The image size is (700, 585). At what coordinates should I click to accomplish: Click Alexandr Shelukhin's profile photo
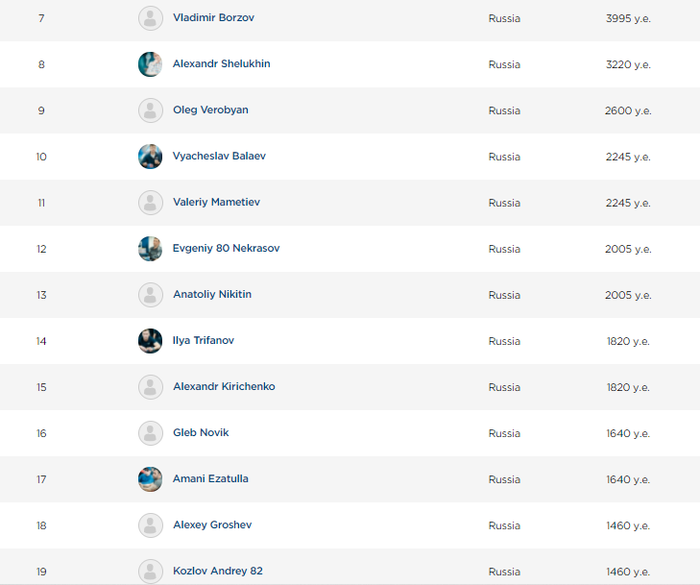(150, 64)
